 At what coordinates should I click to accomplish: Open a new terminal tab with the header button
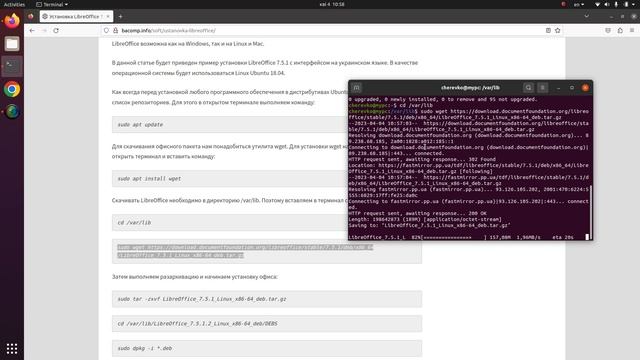pyautogui.click(x=356, y=88)
